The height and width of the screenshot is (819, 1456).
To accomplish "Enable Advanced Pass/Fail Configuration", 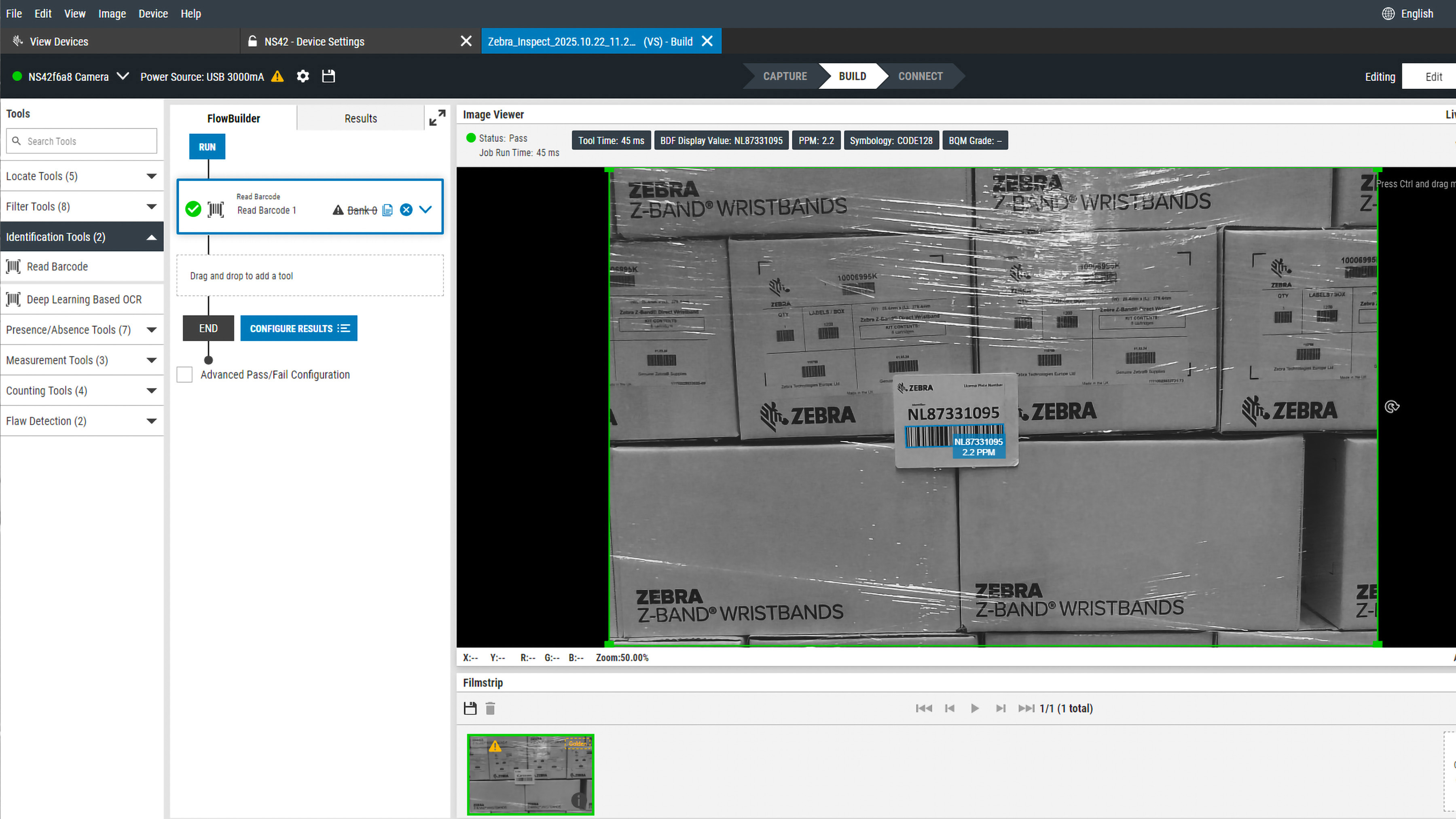I will 184,374.
